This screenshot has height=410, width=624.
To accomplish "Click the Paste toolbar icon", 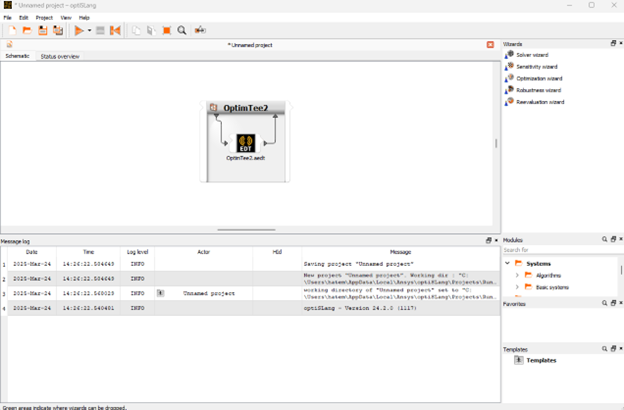I will pyautogui.click(x=151, y=30).
